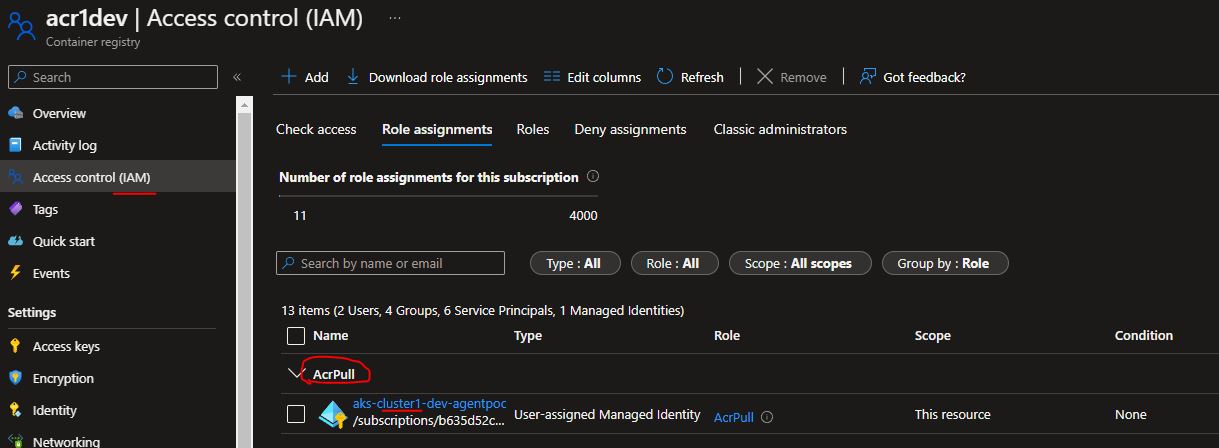Viewport: 1219px width, 448px height.
Task: Click the Activity log icon
Action: coord(15,145)
